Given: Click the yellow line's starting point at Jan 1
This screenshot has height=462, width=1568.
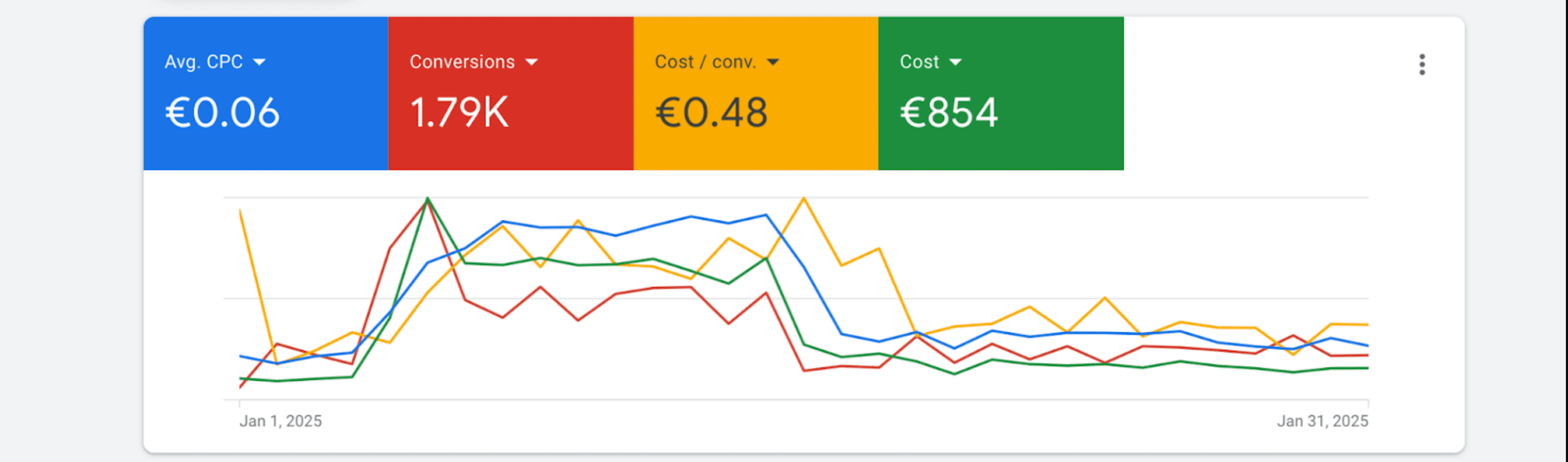Looking at the screenshot, I should pos(240,211).
